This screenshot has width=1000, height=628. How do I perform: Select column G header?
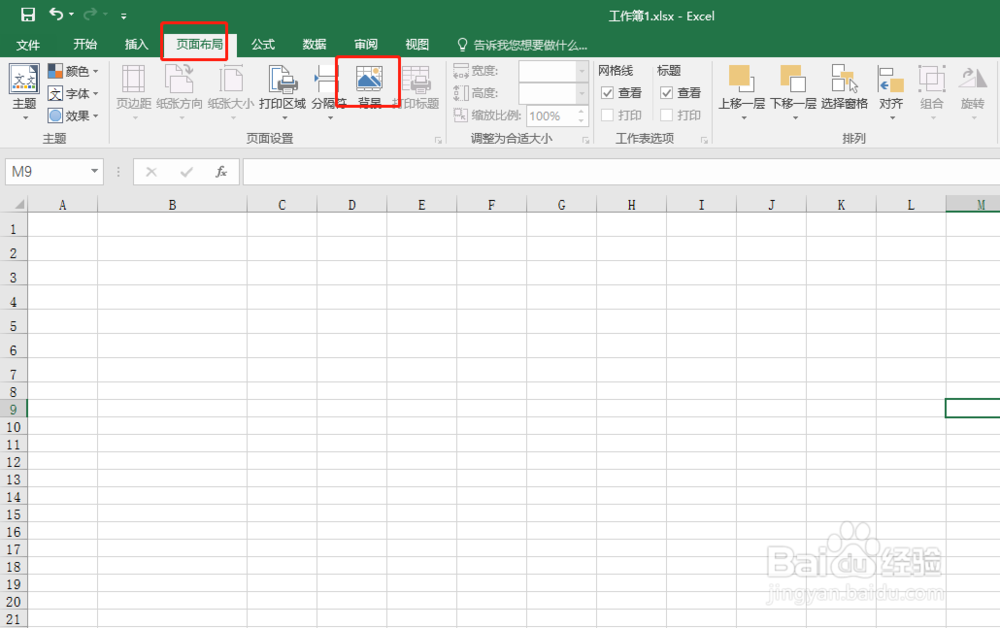click(x=561, y=205)
